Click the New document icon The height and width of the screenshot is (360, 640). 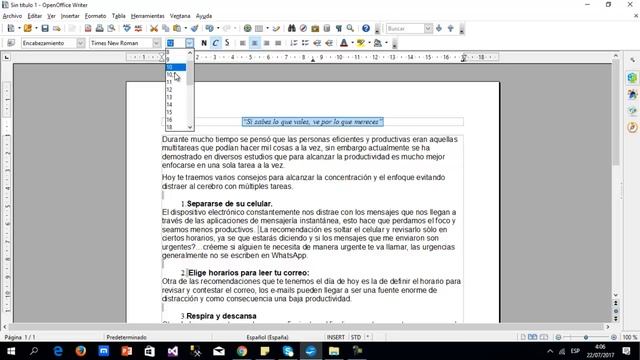pyautogui.click(x=11, y=28)
